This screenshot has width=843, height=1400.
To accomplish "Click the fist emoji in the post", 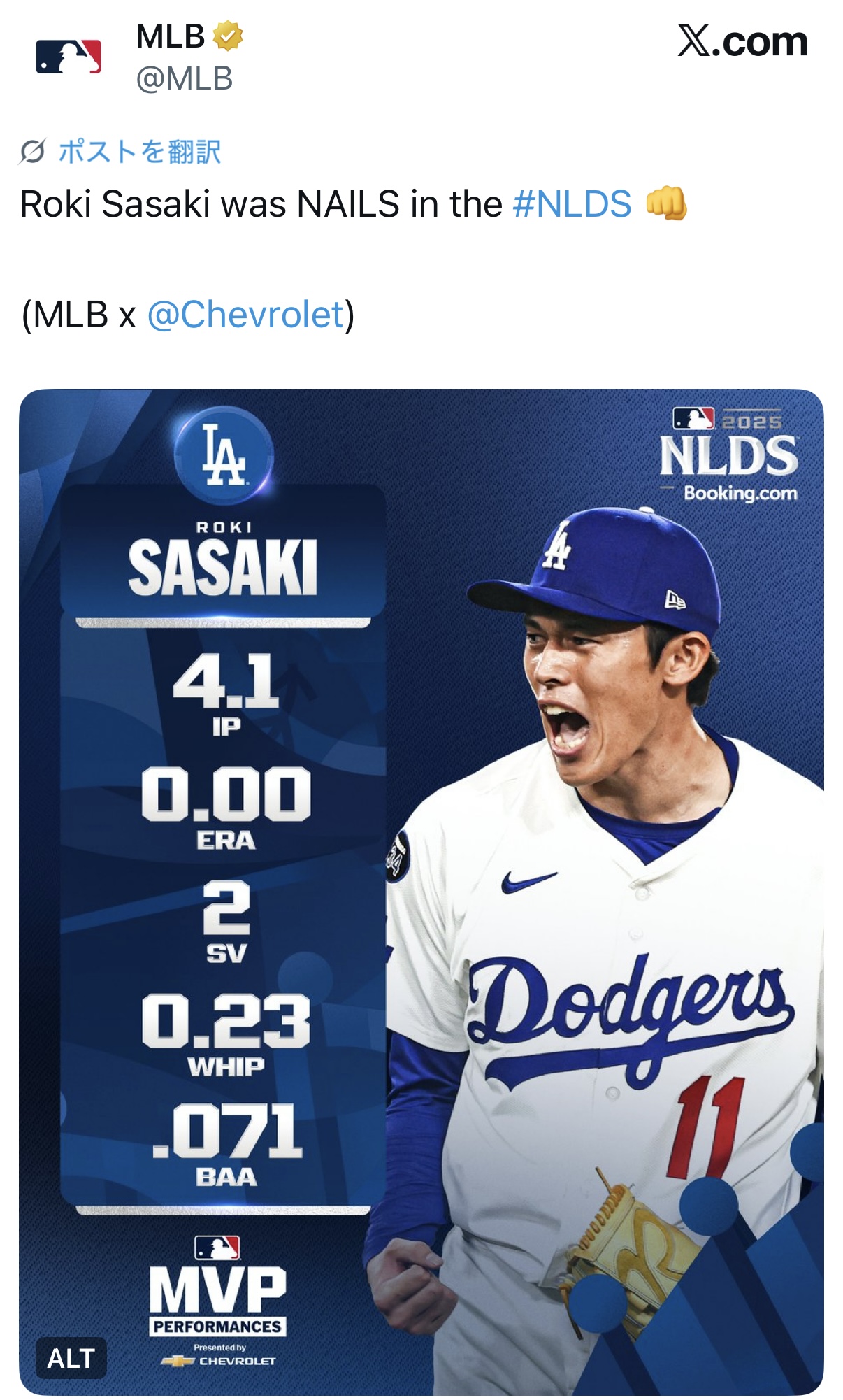I will coord(666,204).
